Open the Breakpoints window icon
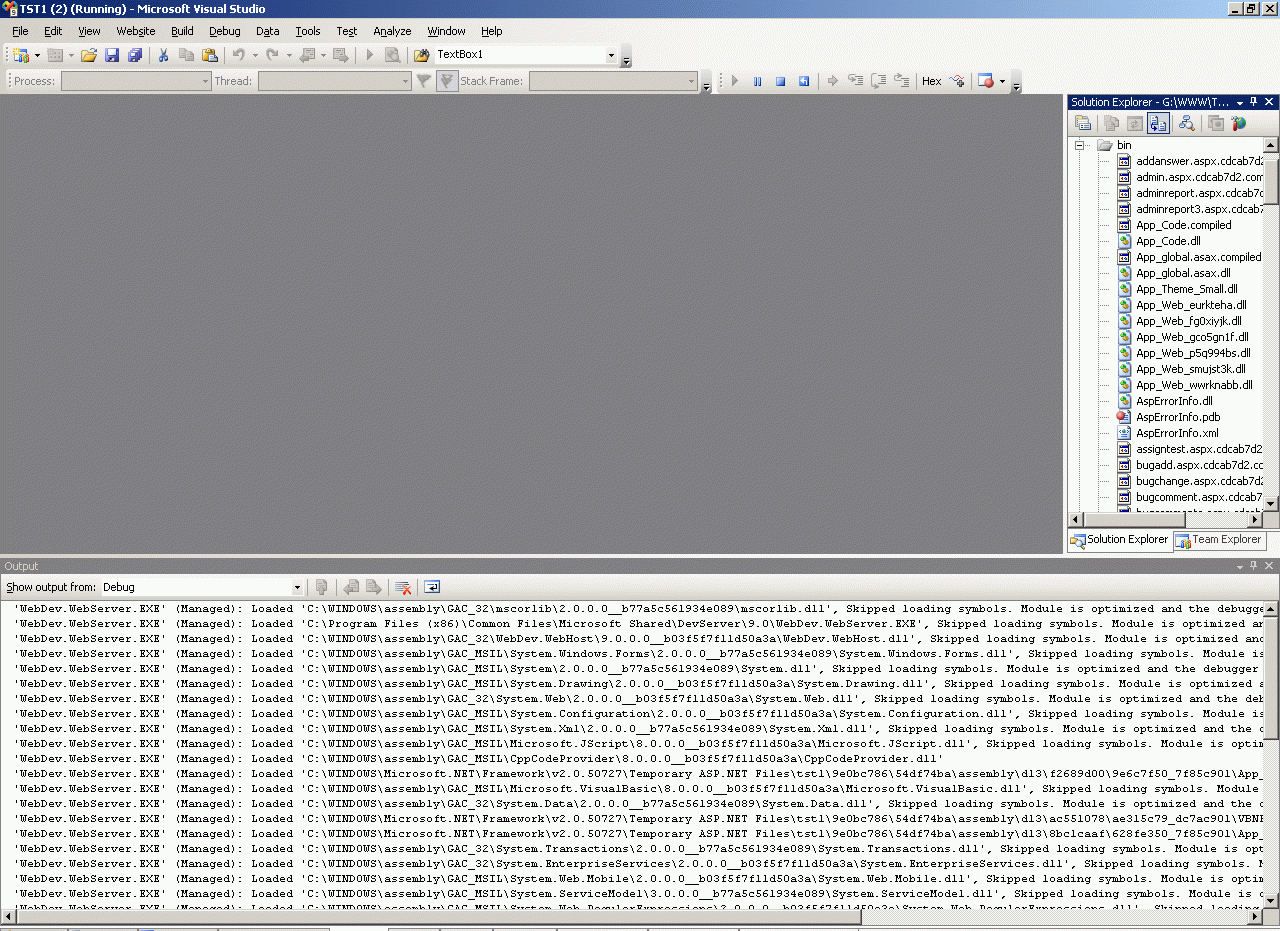 (x=986, y=81)
